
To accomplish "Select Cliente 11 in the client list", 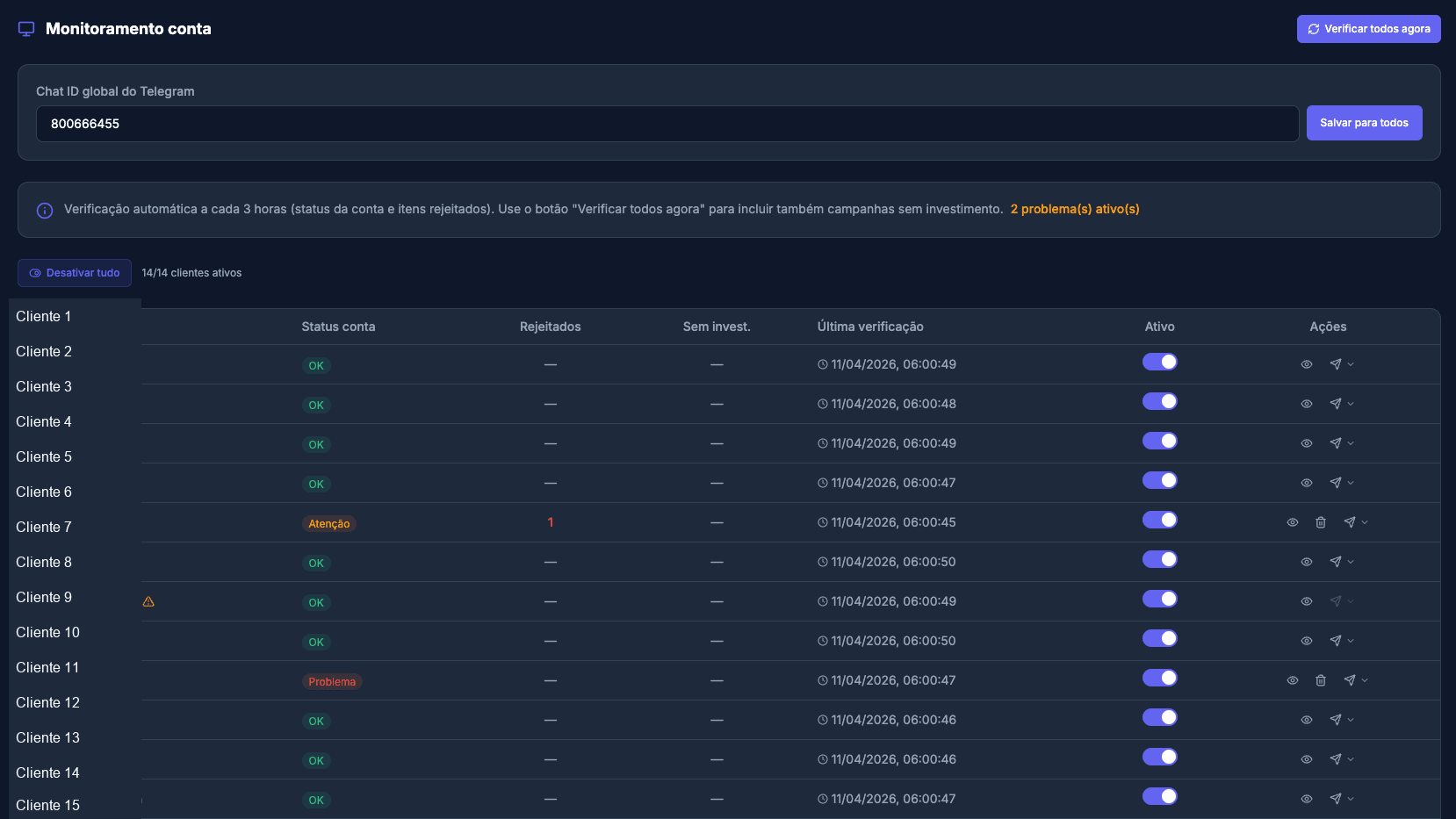I will (47, 667).
